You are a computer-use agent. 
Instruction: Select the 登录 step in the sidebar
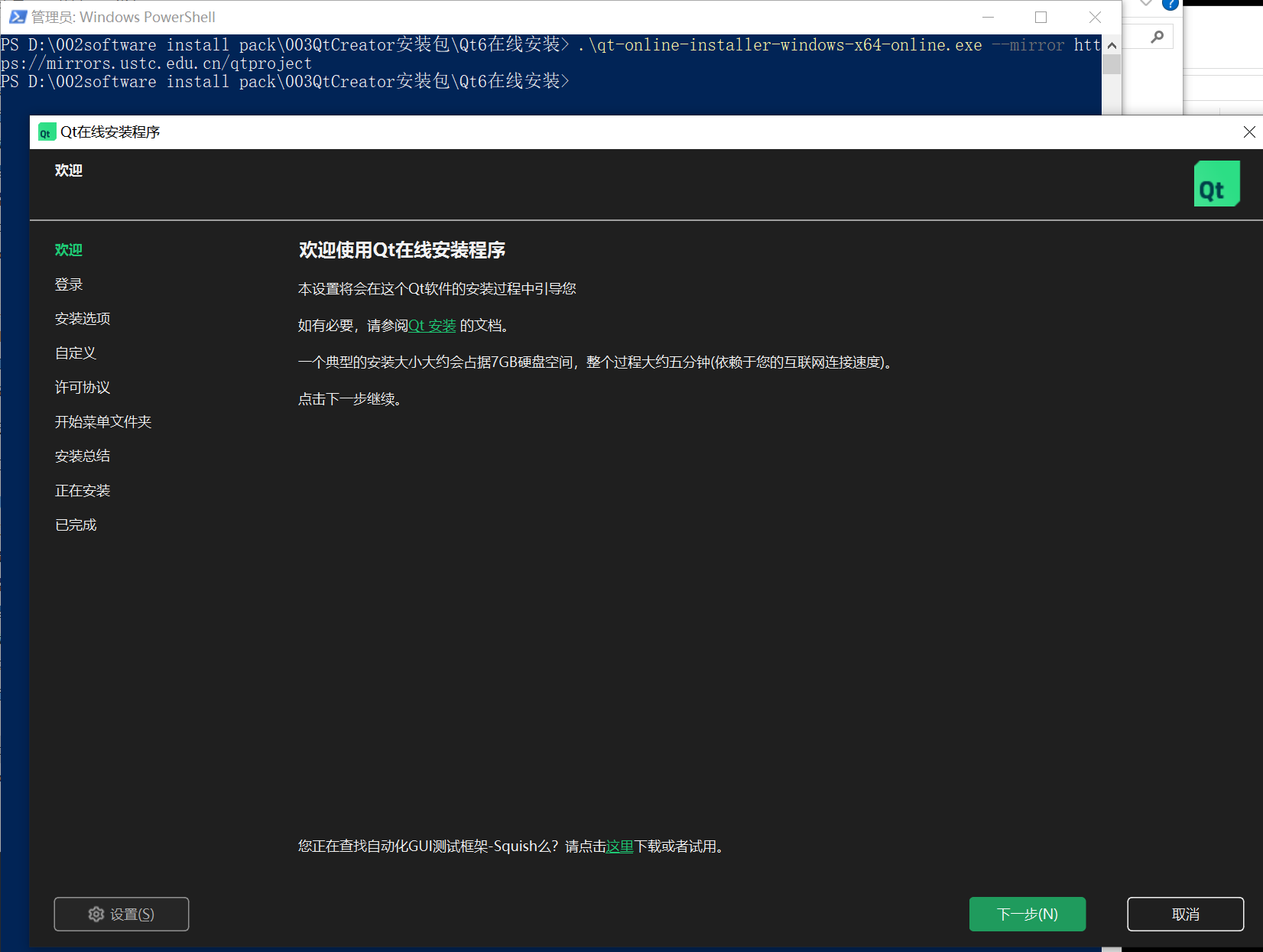[69, 284]
